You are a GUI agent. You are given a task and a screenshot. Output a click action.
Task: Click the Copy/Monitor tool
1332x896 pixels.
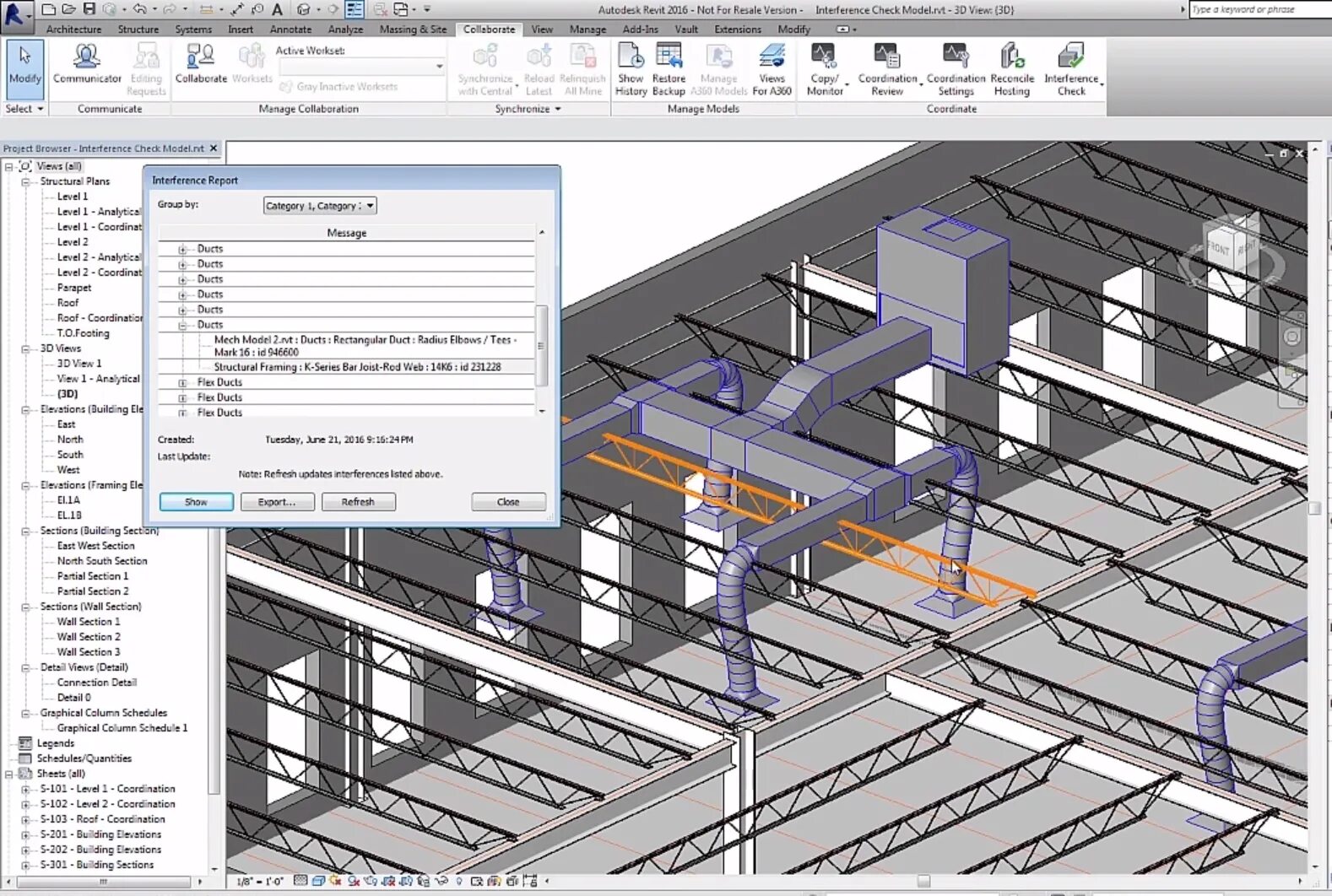click(x=824, y=69)
